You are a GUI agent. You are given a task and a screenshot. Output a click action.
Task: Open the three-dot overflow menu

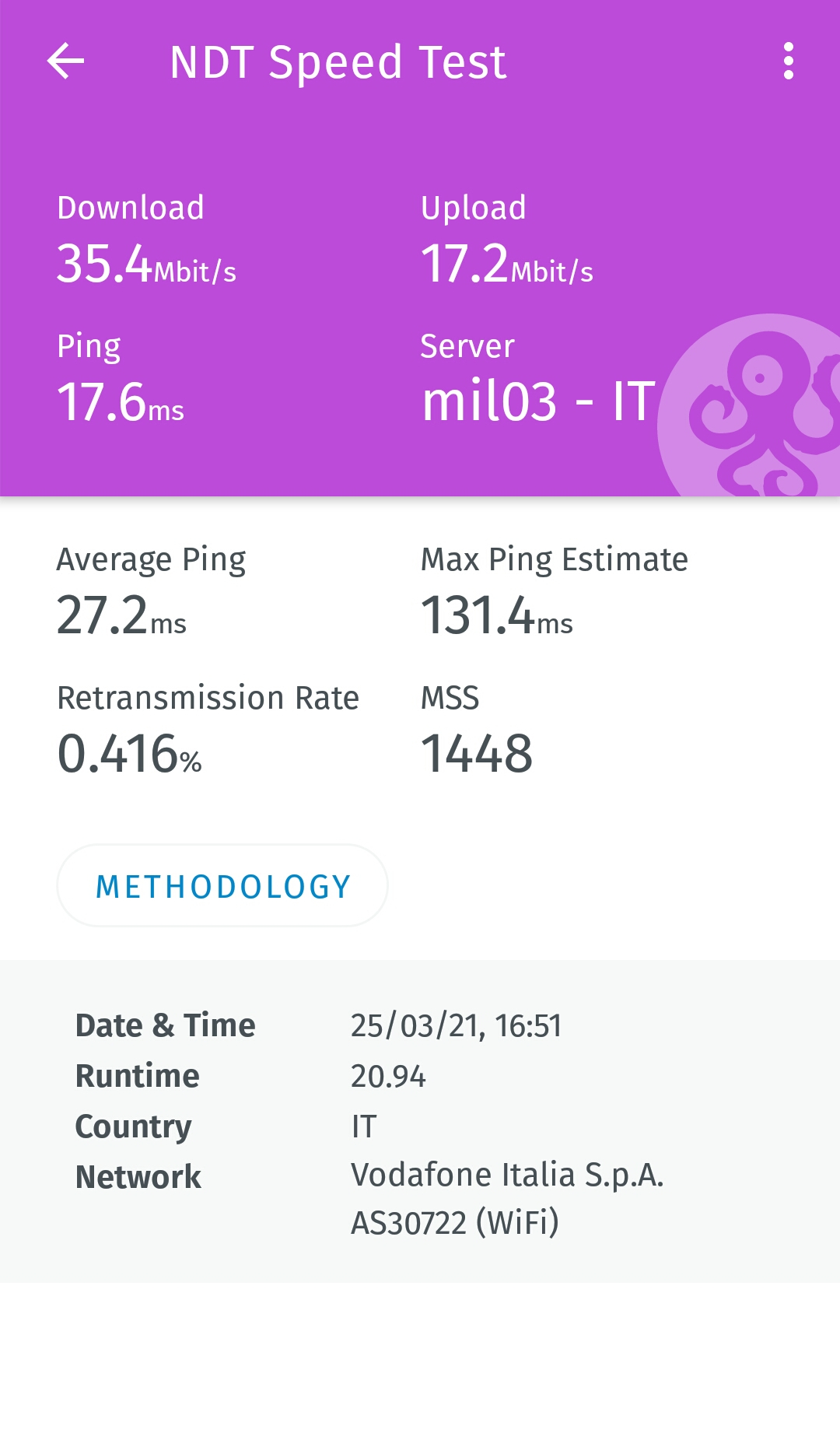[789, 61]
